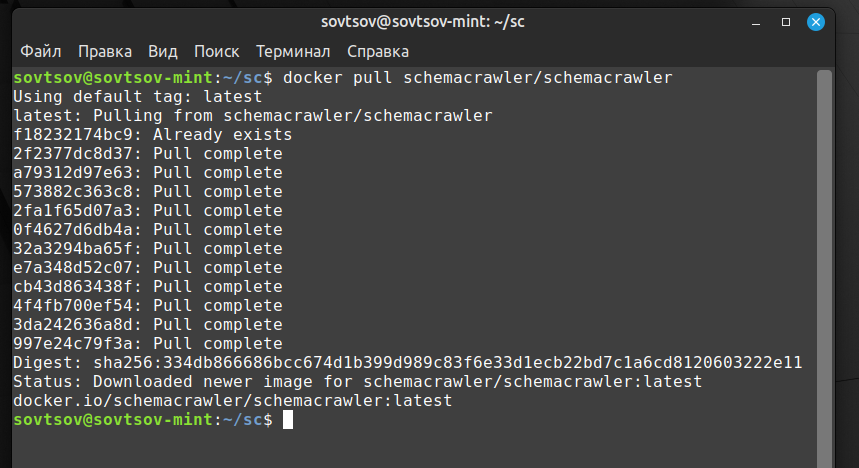Click the cursor block at the prompt
Image resolution: width=859 pixels, height=468 pixels.
click(288, 420)
